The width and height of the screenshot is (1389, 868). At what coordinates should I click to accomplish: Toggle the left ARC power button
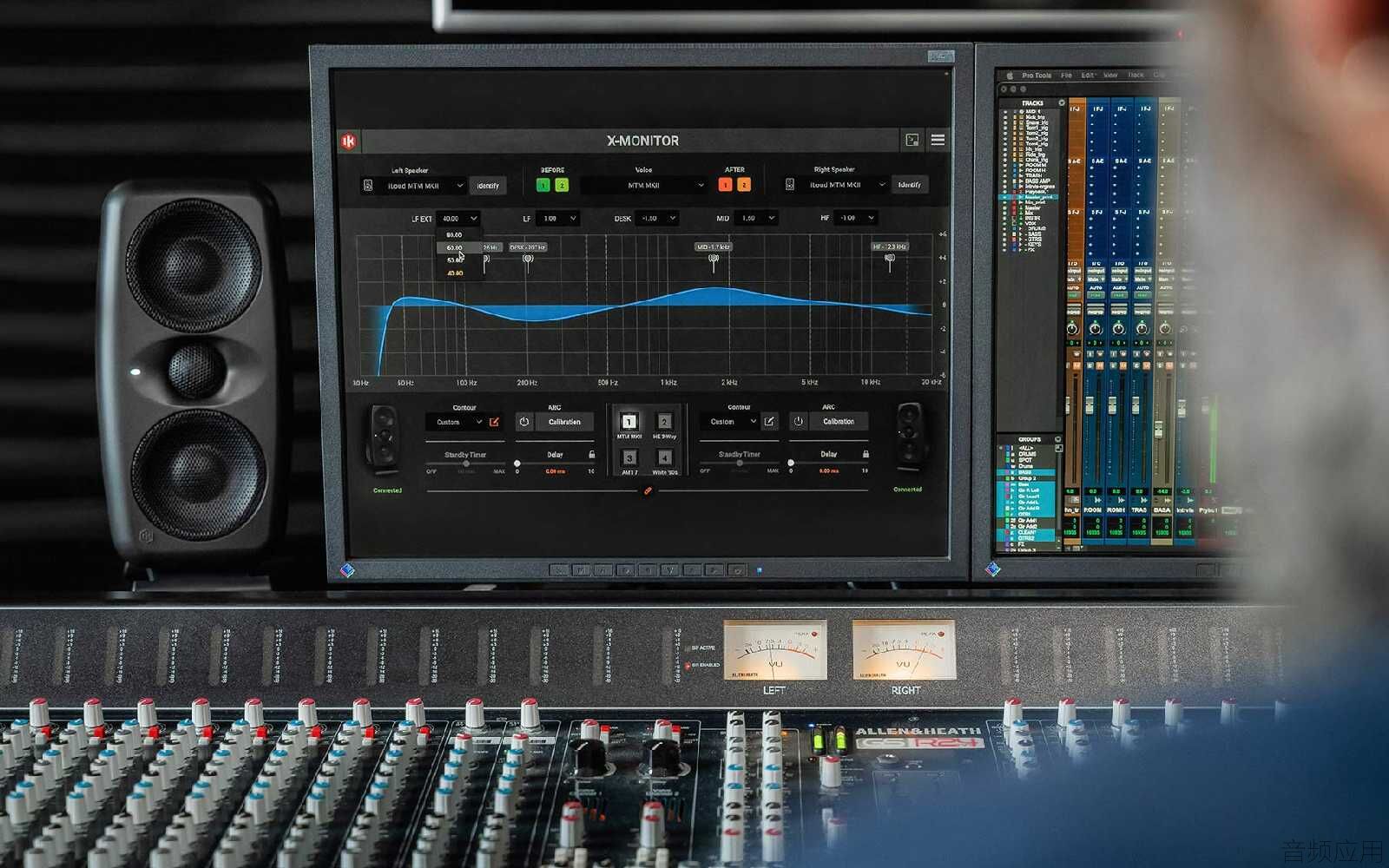pos(524,422)
